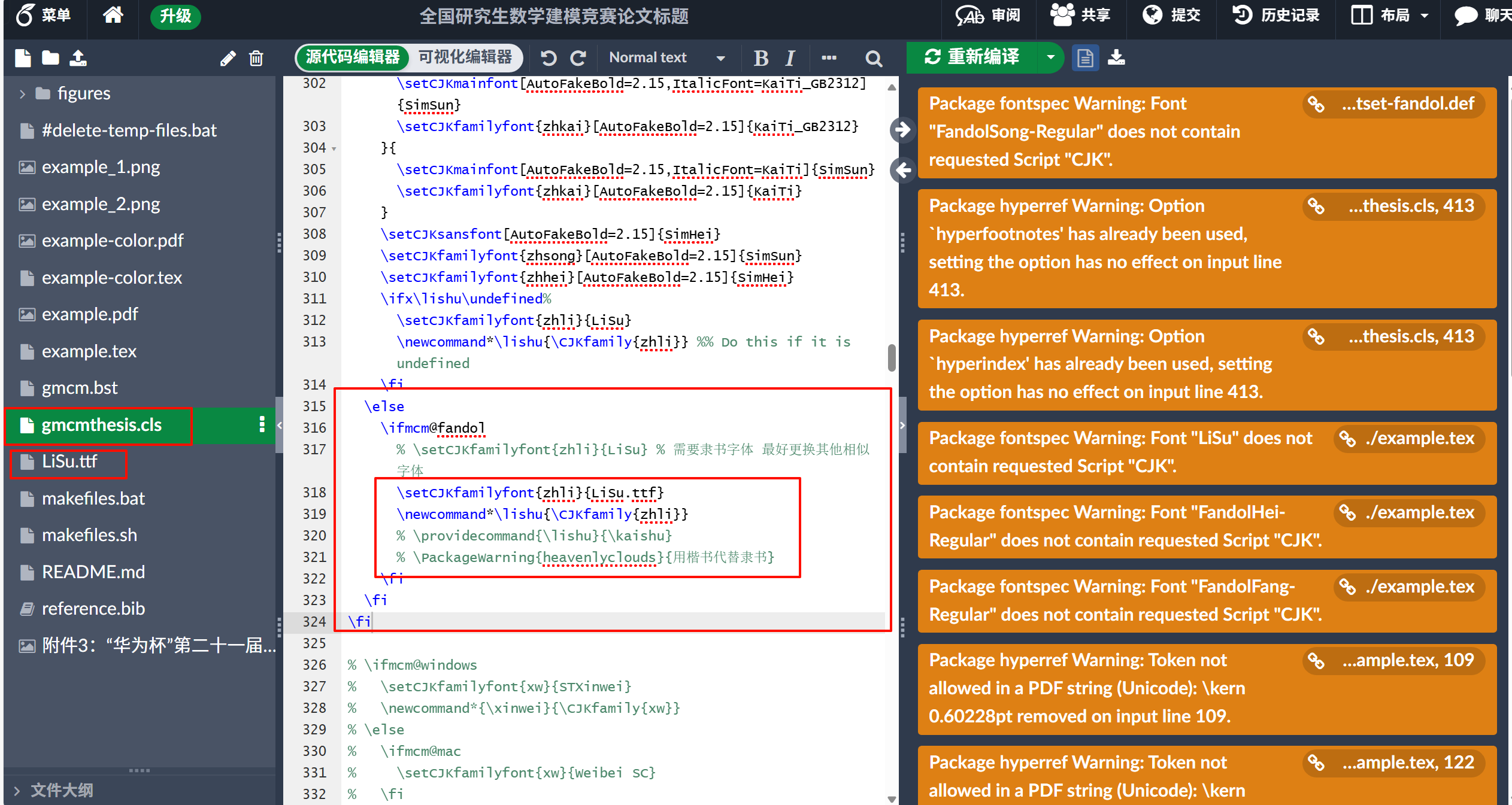Open ...tset-fandol.def warning link
This screenshot has width=1512, height=805.
[1393, 104]
